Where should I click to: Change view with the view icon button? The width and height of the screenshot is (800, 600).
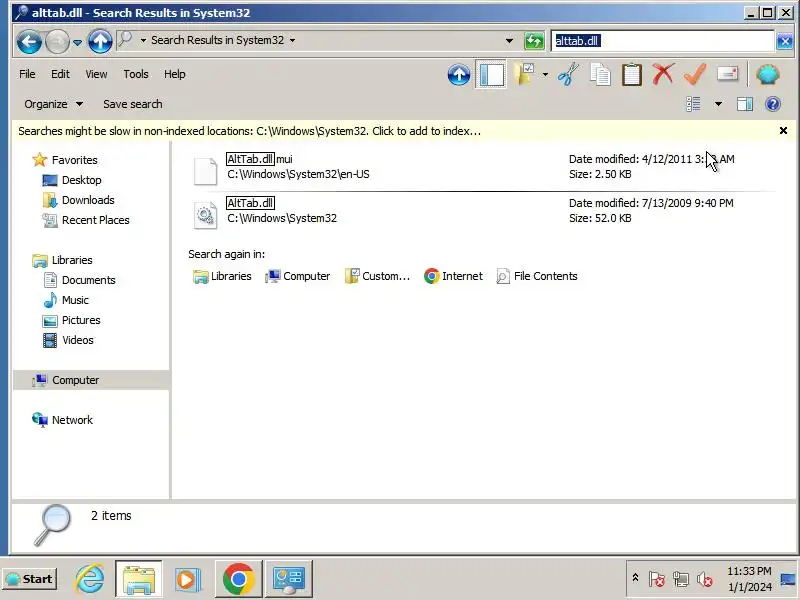pyautogui.click(x=693, y=104)
